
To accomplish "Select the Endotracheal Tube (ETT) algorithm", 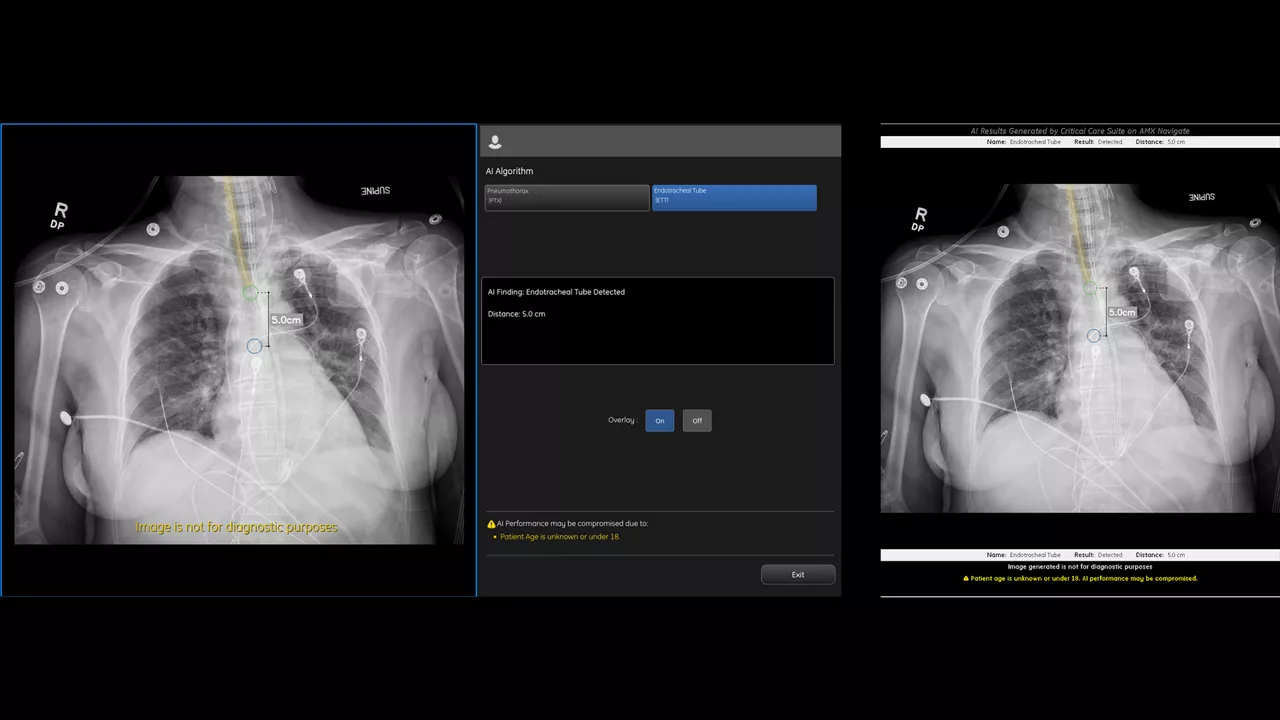I will tap(734, 197).
